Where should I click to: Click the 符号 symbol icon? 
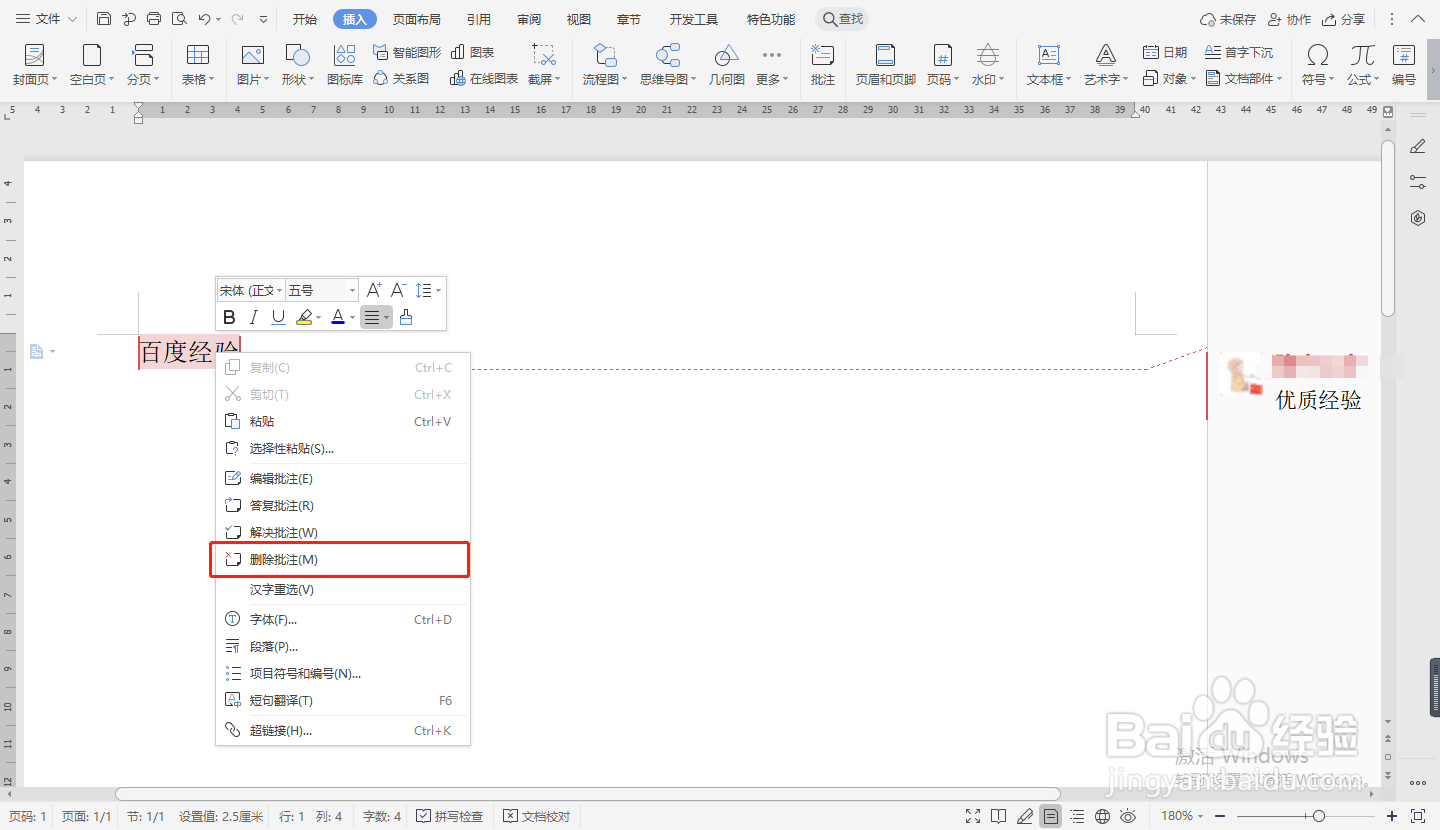1318,65
